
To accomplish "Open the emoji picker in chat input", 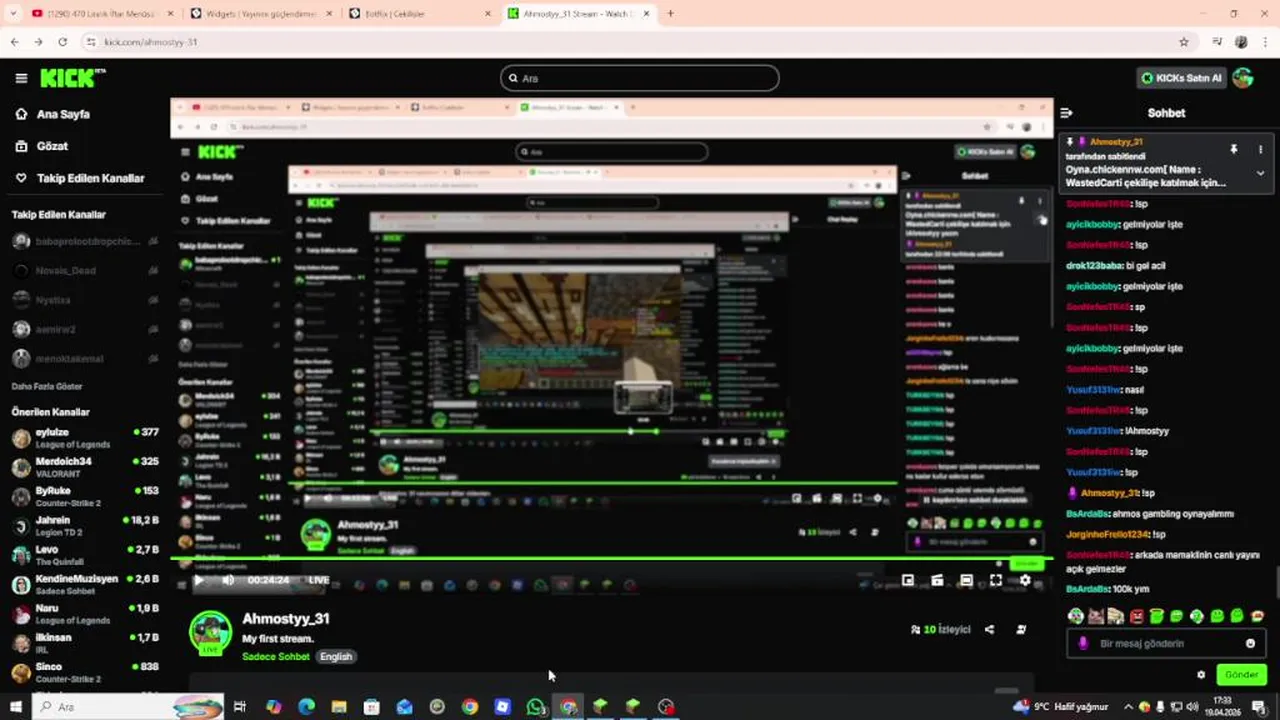I will (x=1250, y=643).
